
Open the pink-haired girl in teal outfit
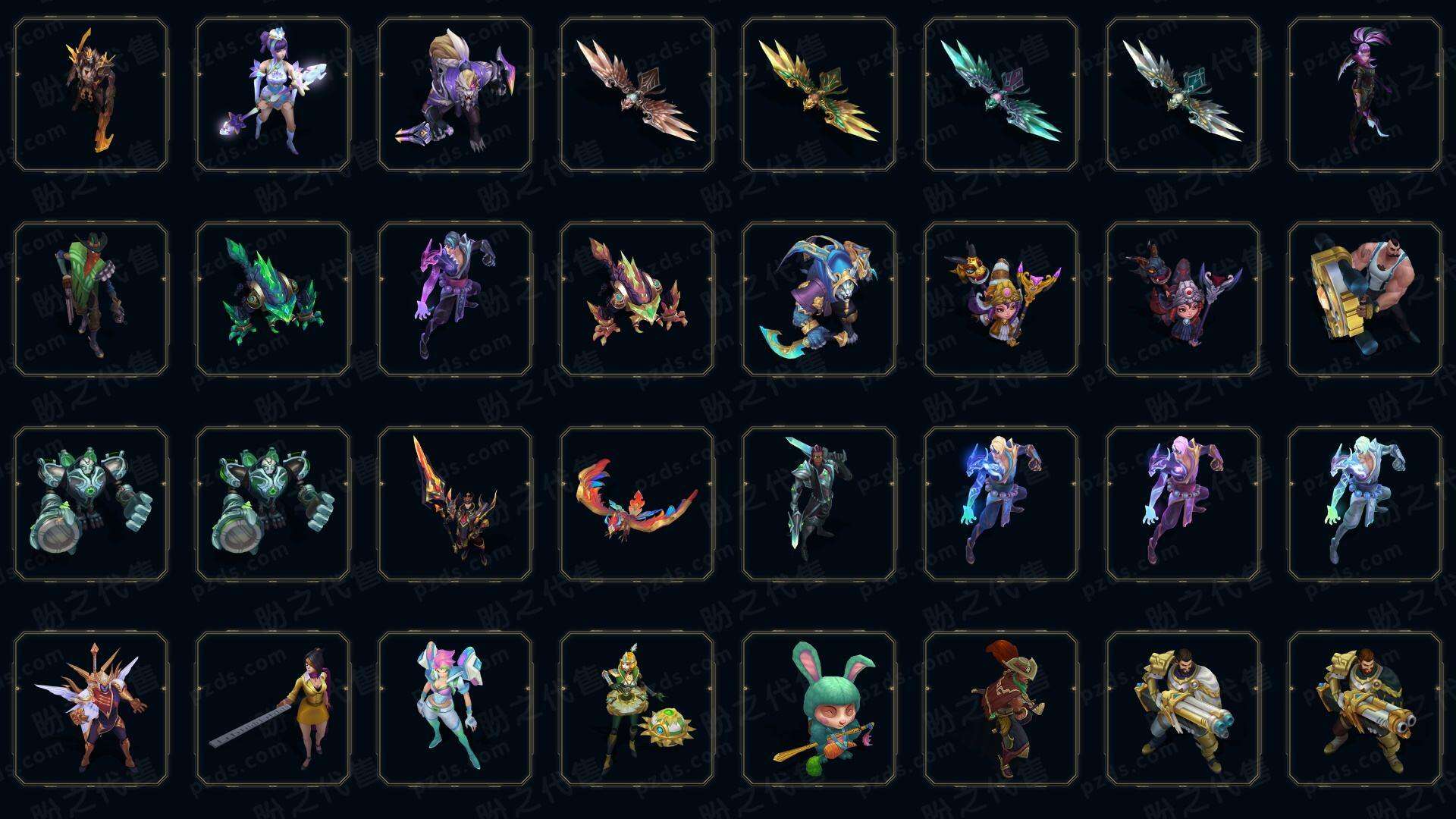455,708
